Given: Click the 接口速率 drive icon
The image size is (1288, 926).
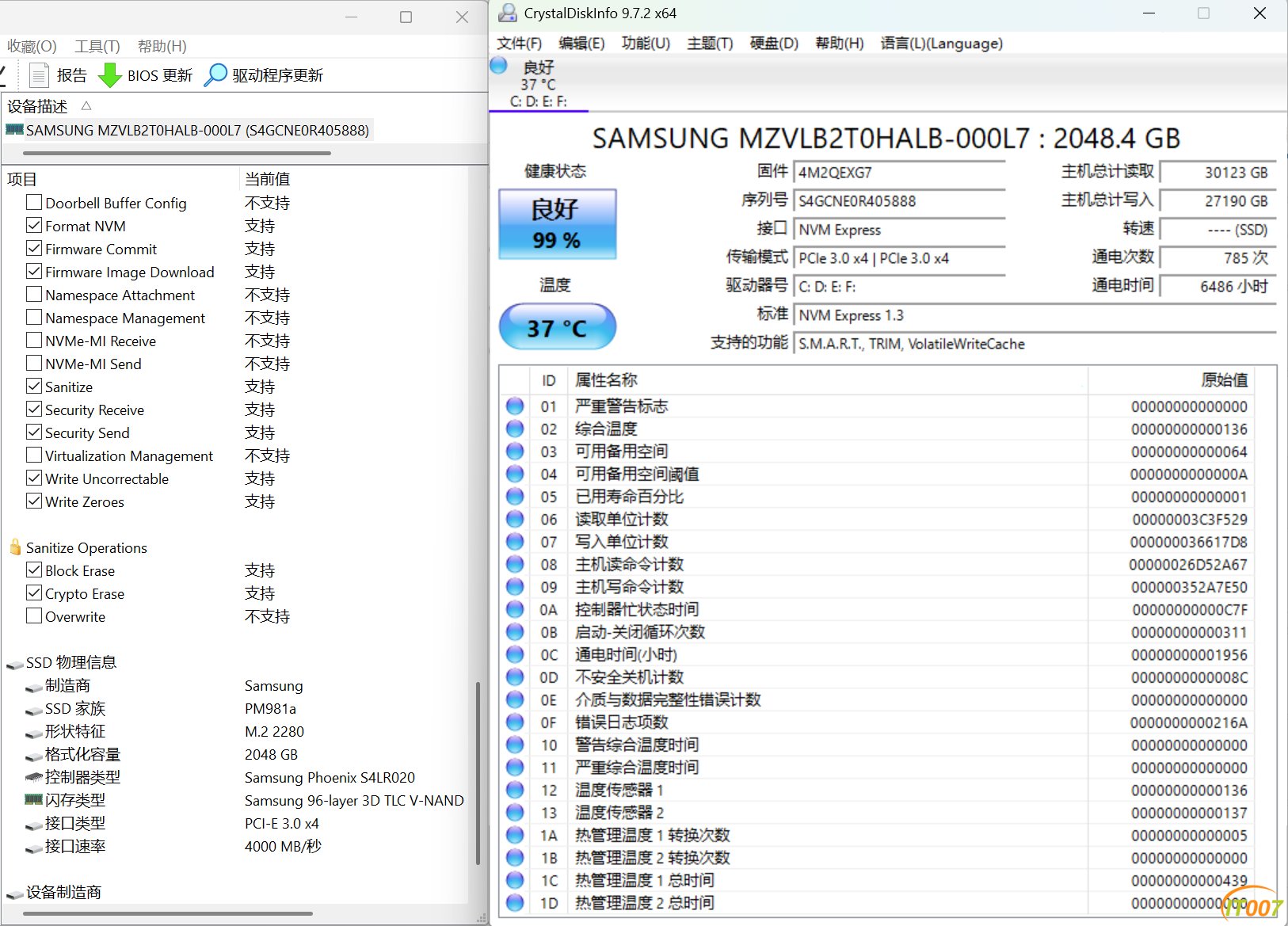Looking at the screenshot, I should coord(33,848).
